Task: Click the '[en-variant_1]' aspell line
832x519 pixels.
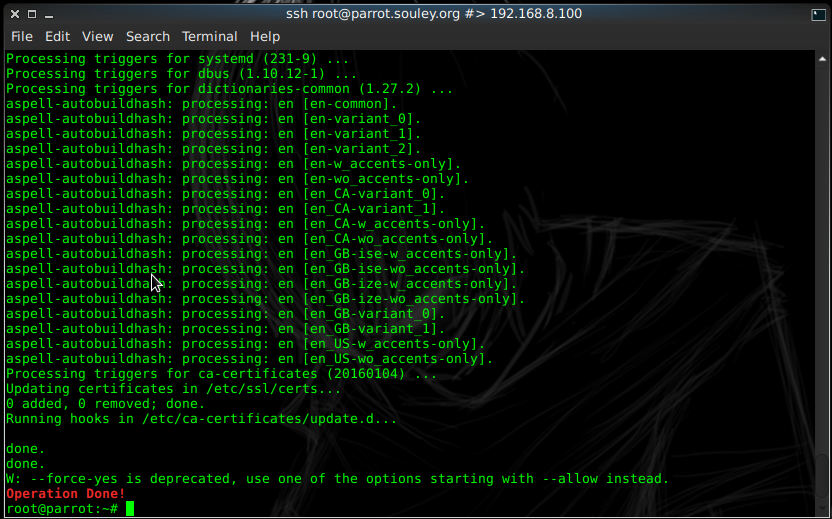Action: tap(214, 134)
